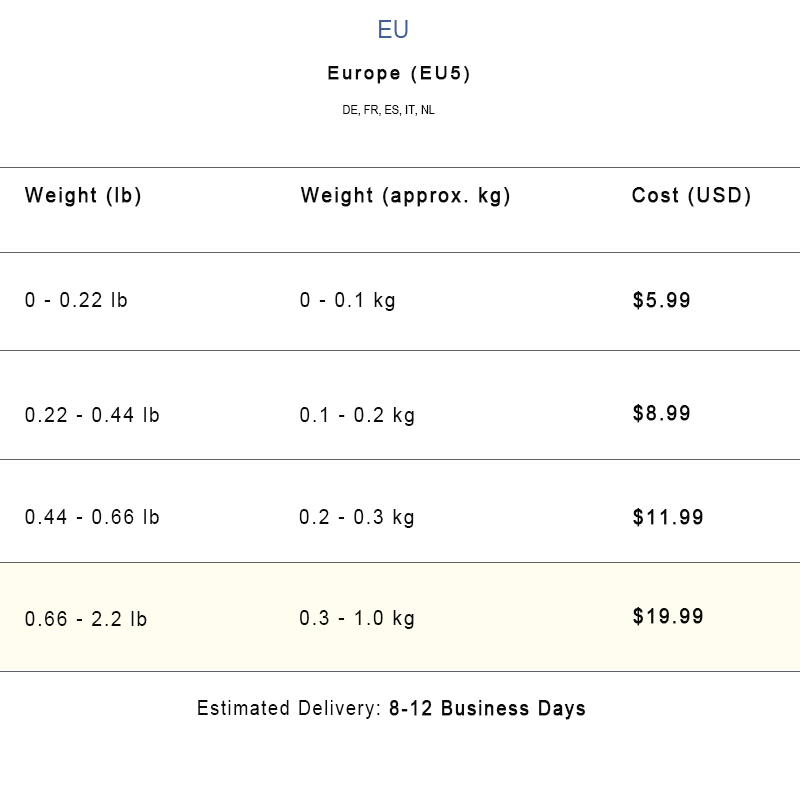The height and width of the screenshot is (800, 800).
Task: Click the bold 8-12 Business Days text
Action: [487, 709]
